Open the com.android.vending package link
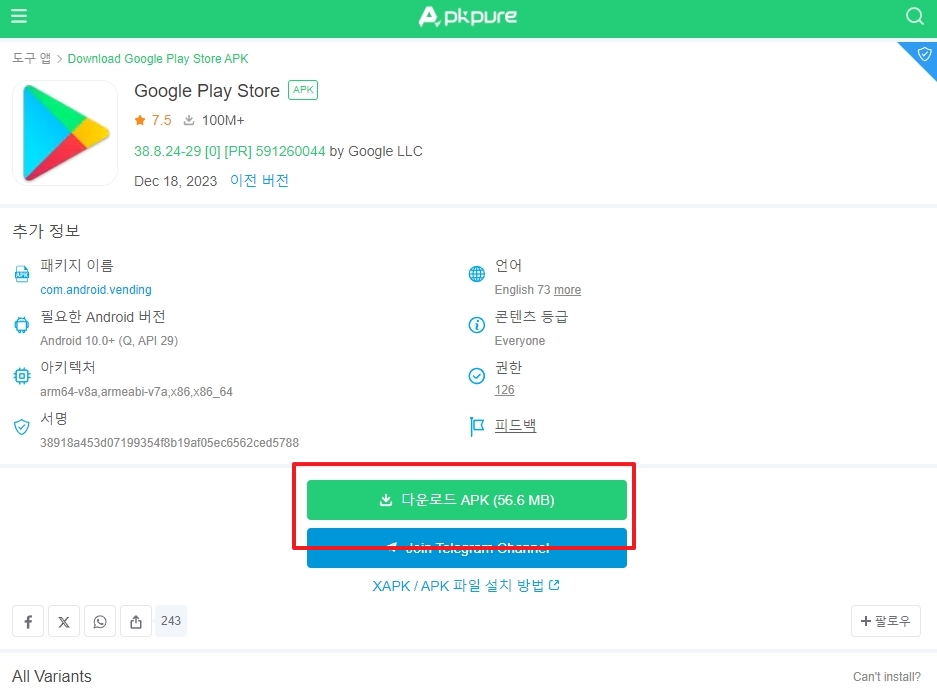This screenshot has width=937, height=700. 96,290
